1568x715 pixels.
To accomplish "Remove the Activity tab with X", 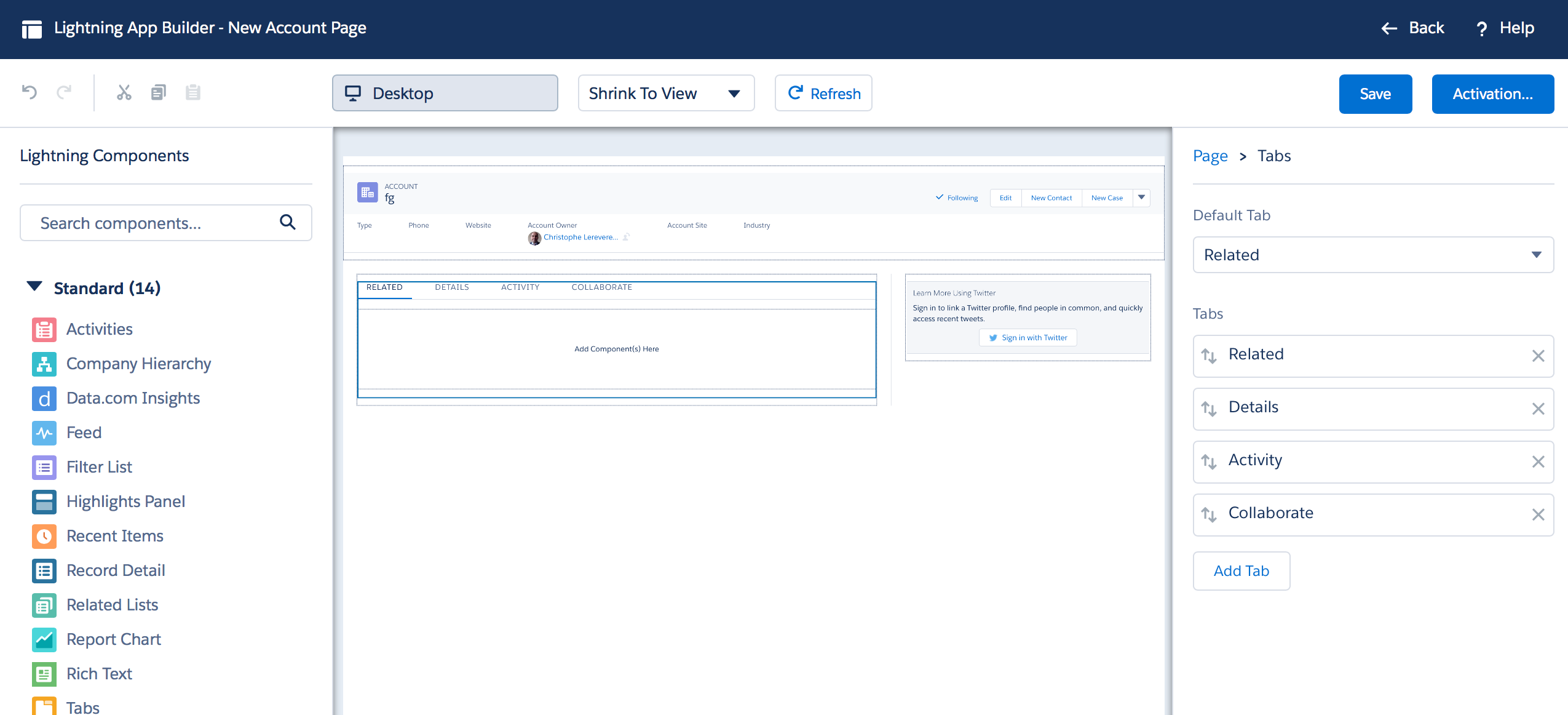I will 1538,461.
